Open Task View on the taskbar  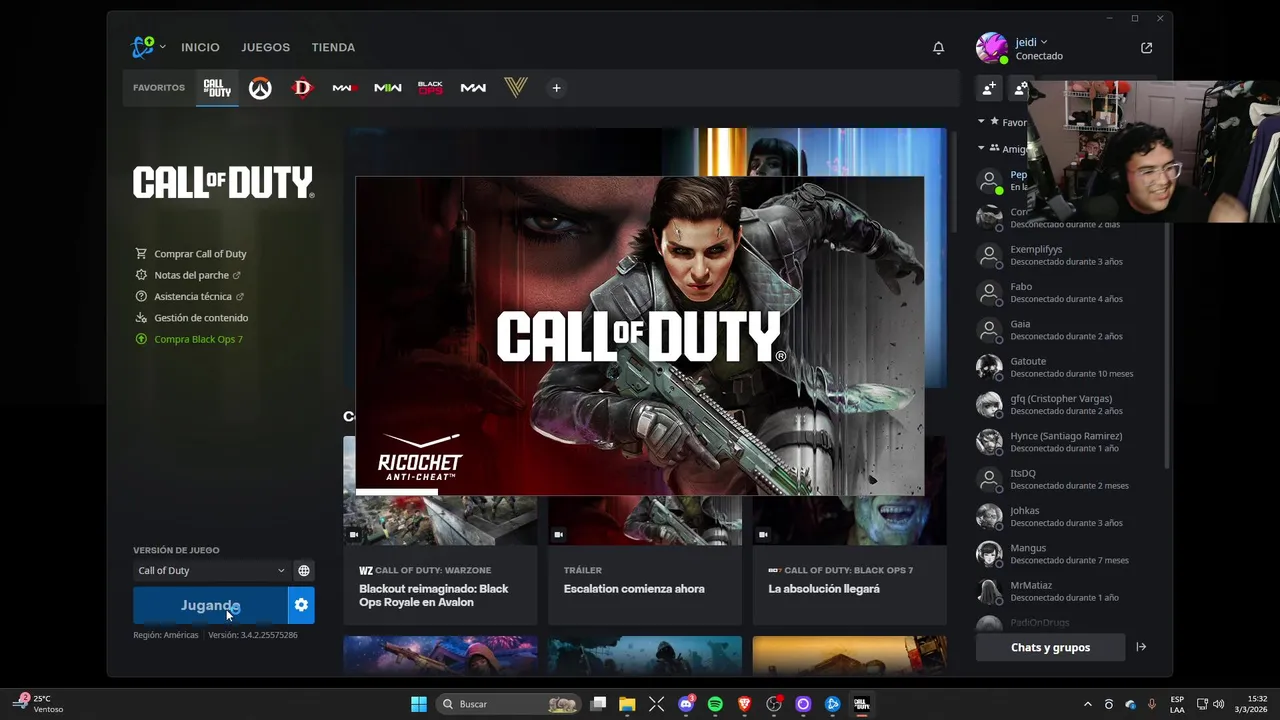click(598, 704)
